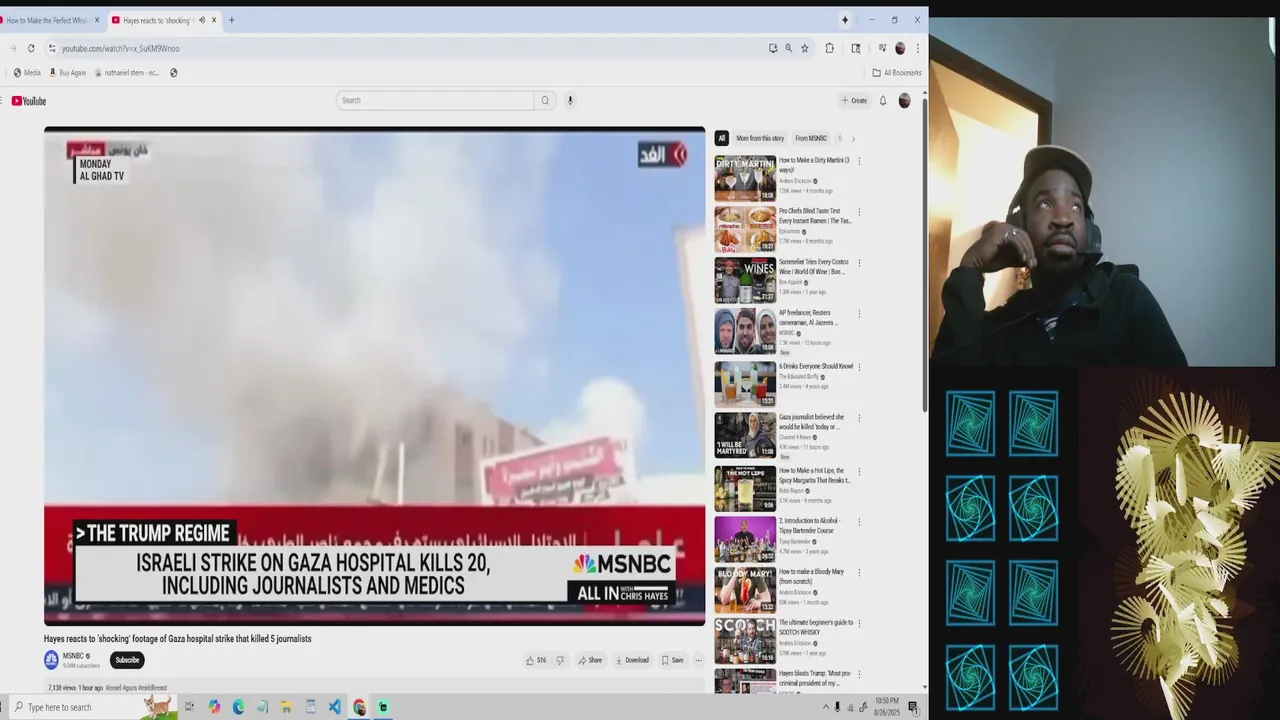Viewport: 1280px width, 720px height.
Task: Click the Share button under video
Action: pyautogui.click(x=590, y=660)
